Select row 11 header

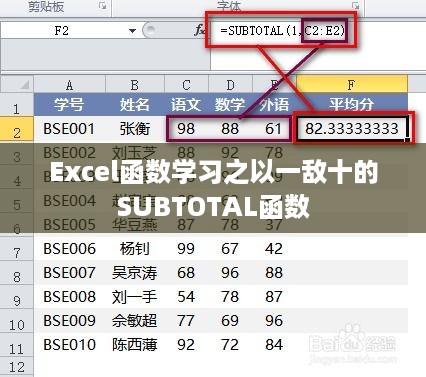coord(17,346)
